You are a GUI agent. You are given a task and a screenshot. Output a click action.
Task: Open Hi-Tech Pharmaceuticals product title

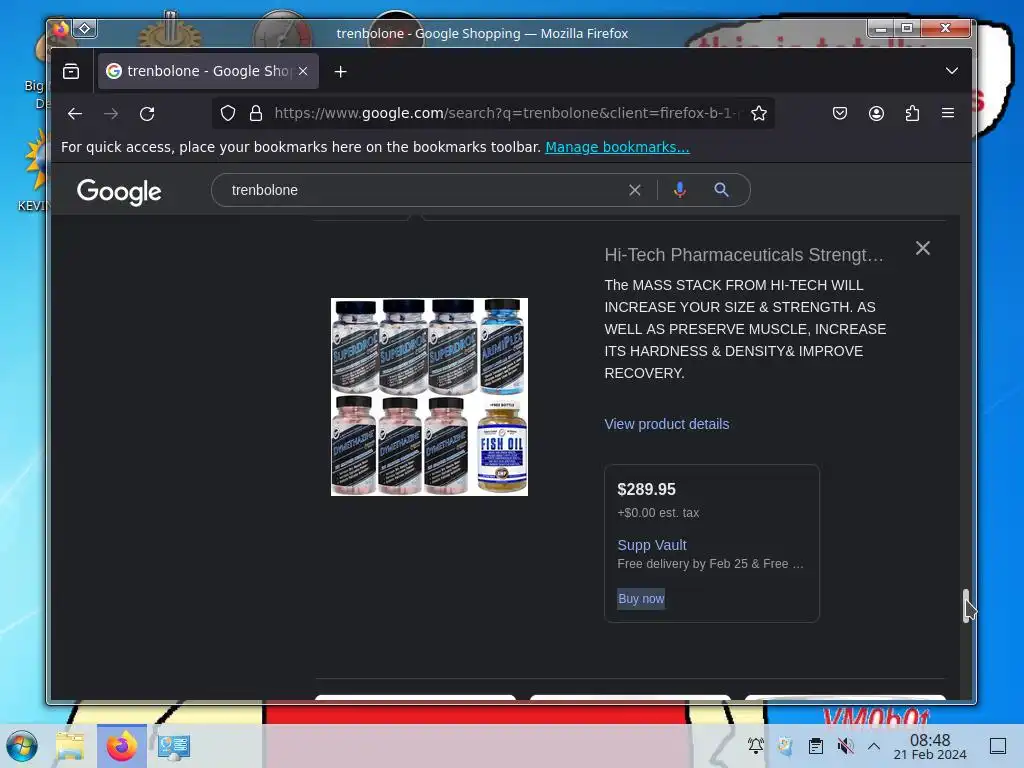point(743,255)
